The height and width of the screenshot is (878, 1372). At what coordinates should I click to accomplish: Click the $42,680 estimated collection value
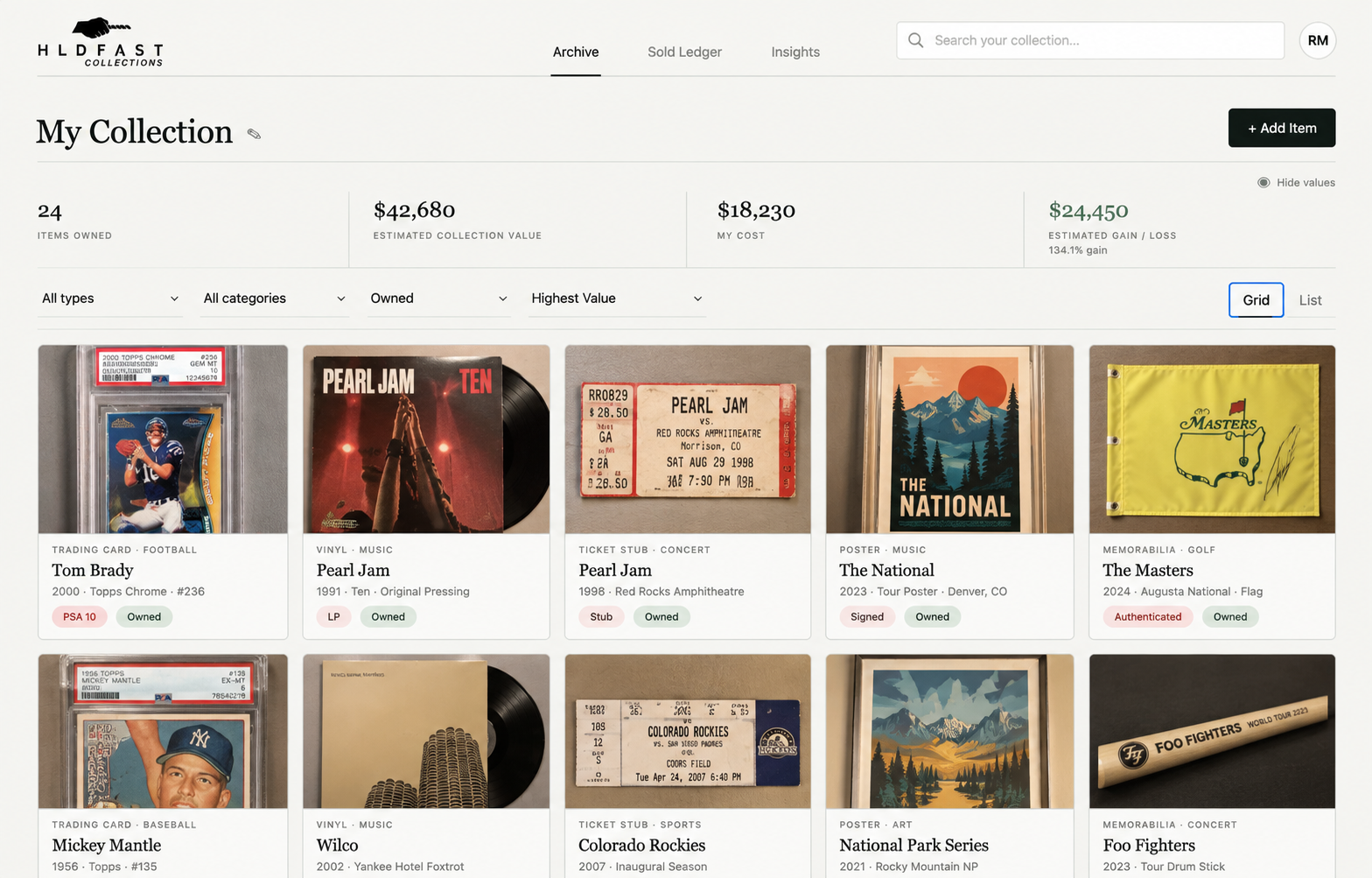tap(414, 210)
